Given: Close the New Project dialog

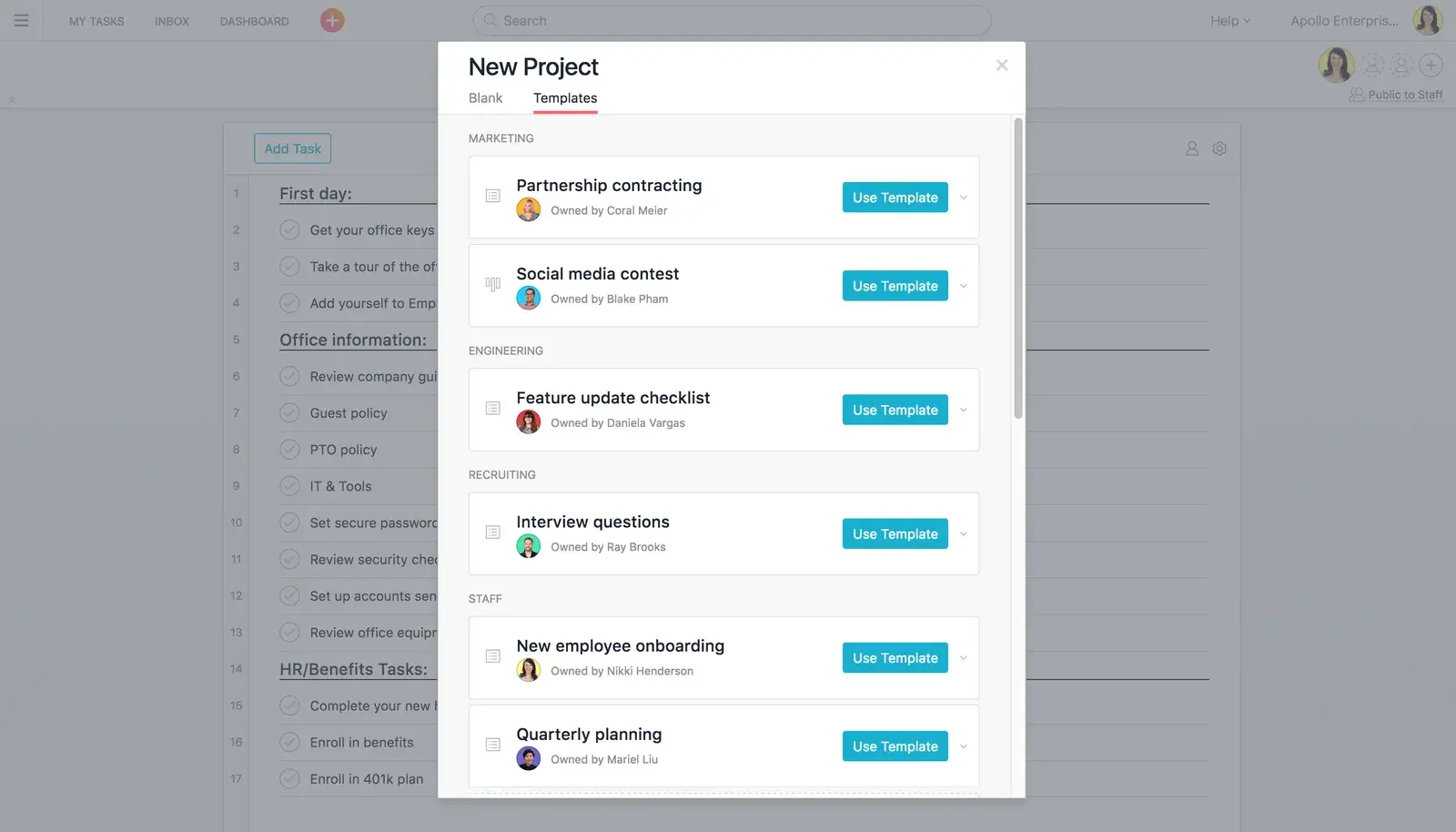Looking at the screenshot, I should coord(1002,66).
